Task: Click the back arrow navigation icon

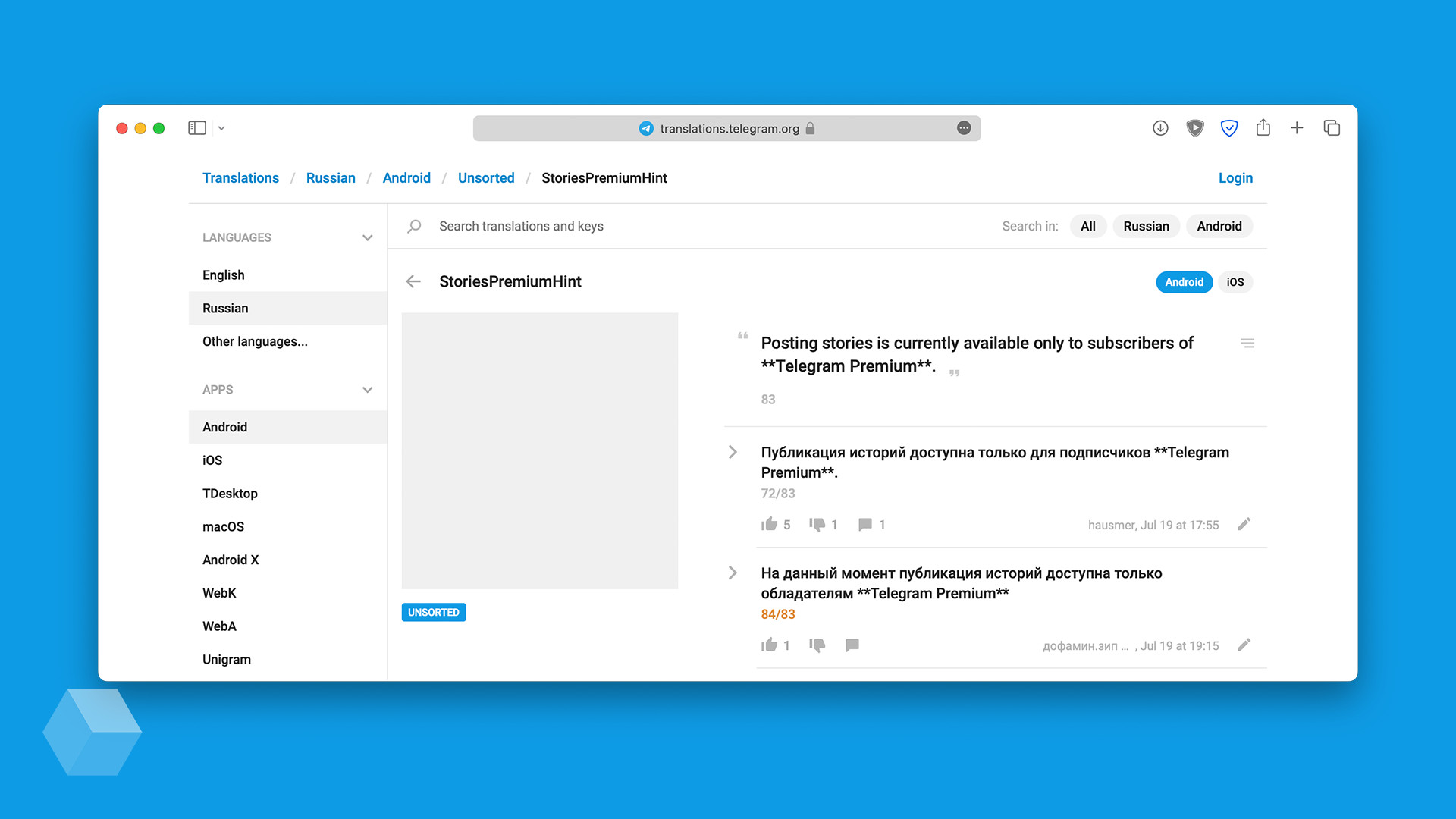Action: pyautogui.click(x=415, y=280)
